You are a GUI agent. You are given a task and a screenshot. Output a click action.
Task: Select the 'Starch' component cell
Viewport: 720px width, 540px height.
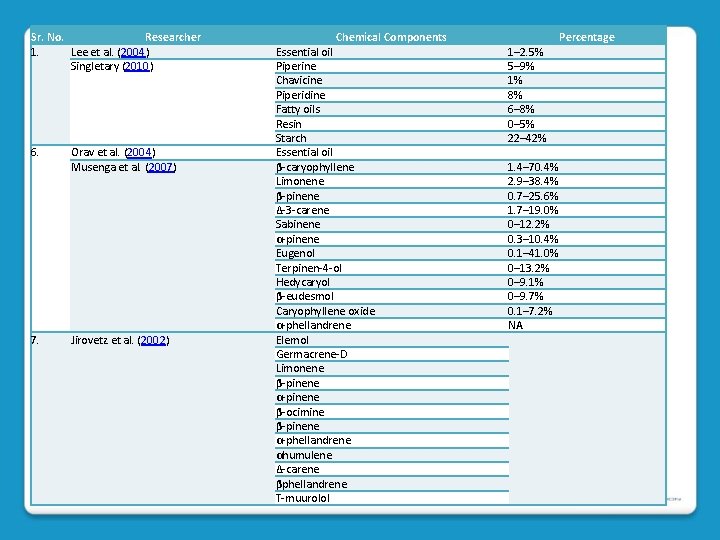391,138
